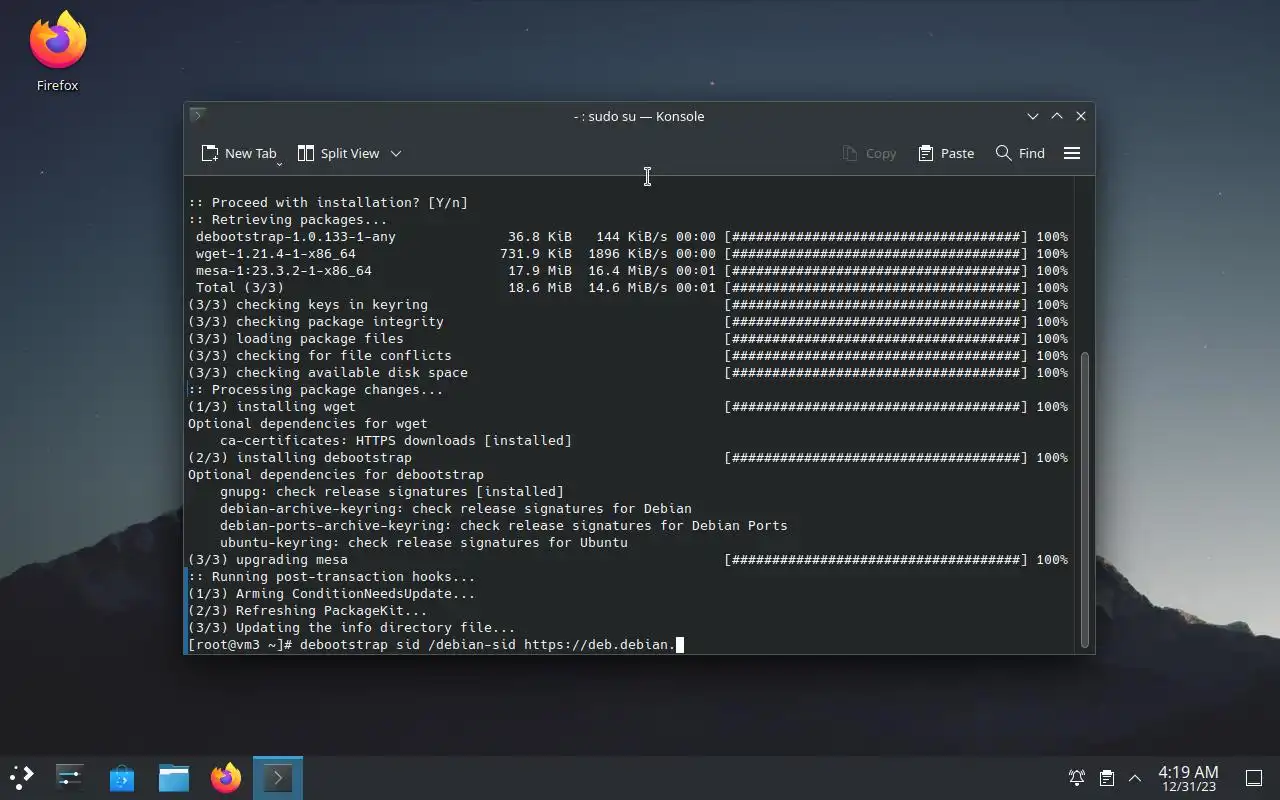Click the Konsole task in the taskbar
Viewport: 1280px width, 800px height.
pyautogui.click(x=278, y=777)
